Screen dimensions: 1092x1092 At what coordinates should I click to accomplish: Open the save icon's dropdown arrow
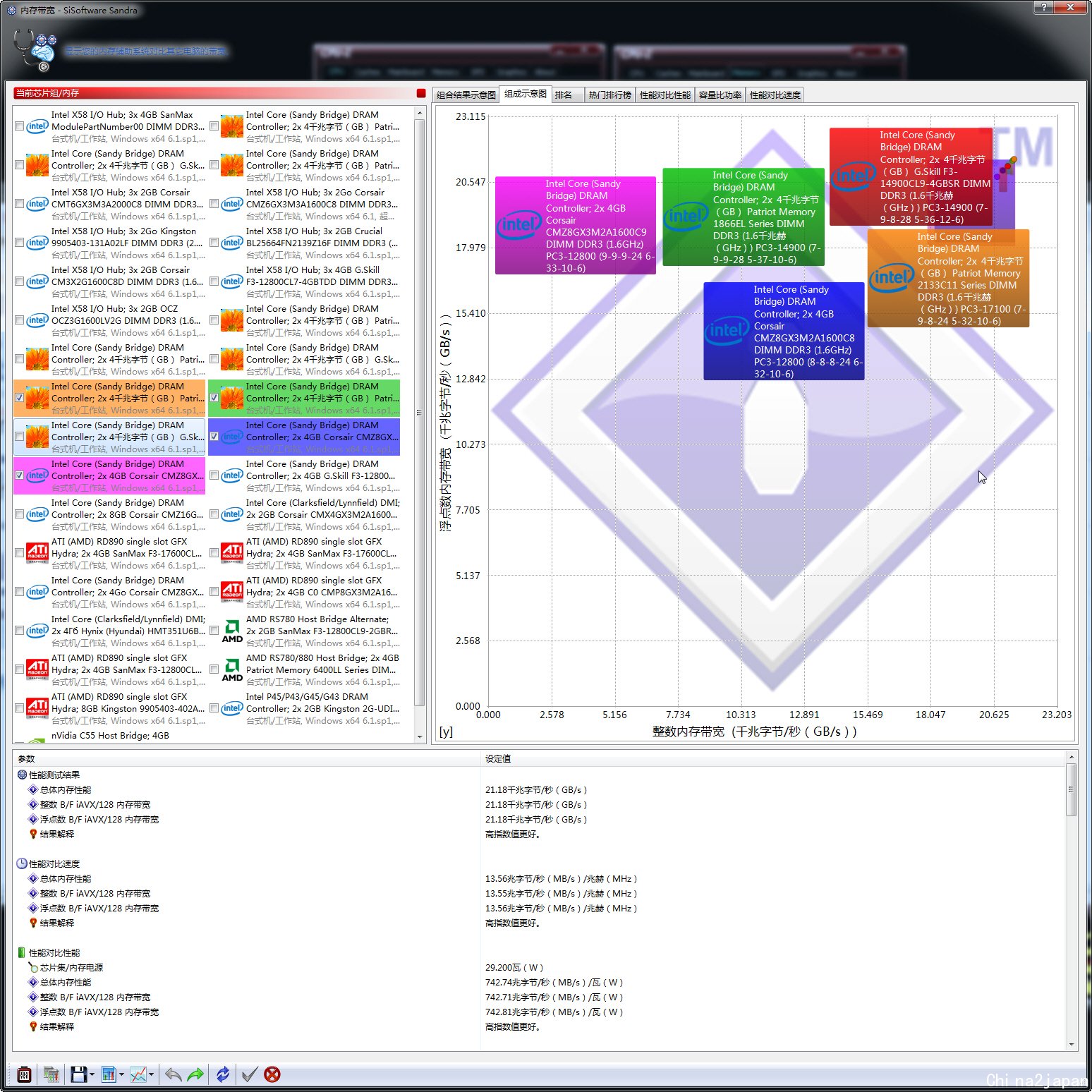[92, 1075]
